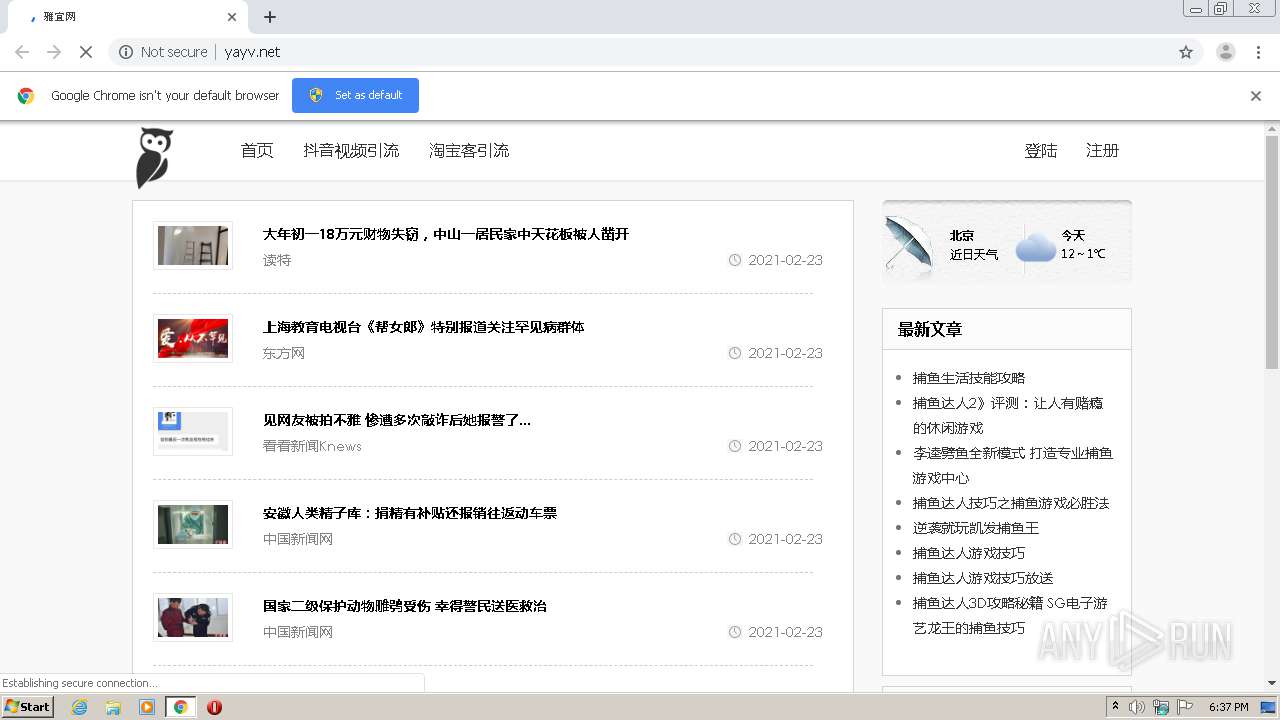Open article 安徽人类精子库
The width and height of the screenshot is (1280, 720).
point(410,513)
